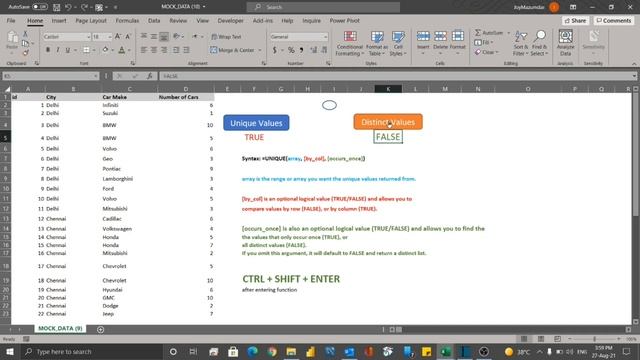Image resolution: width=640 pixels, height=360 pixels.
Task: Open the File menu
Action: 11,20
